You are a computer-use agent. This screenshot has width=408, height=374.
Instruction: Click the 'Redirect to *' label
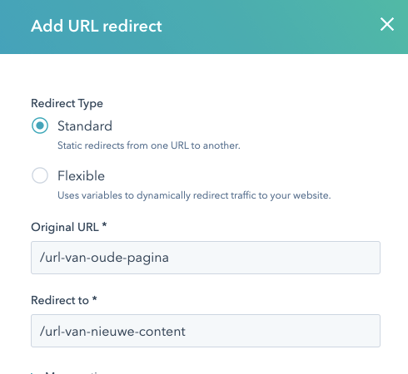coord(64,300)
